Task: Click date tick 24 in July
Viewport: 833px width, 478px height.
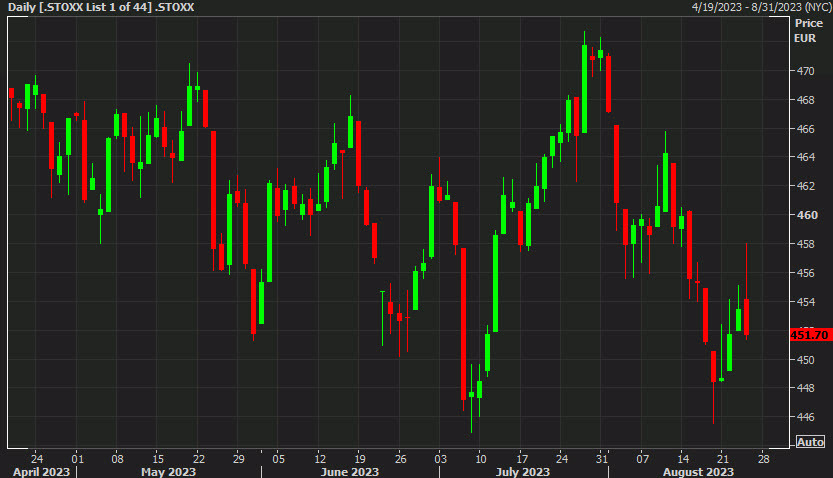Action: click(562, 459)
